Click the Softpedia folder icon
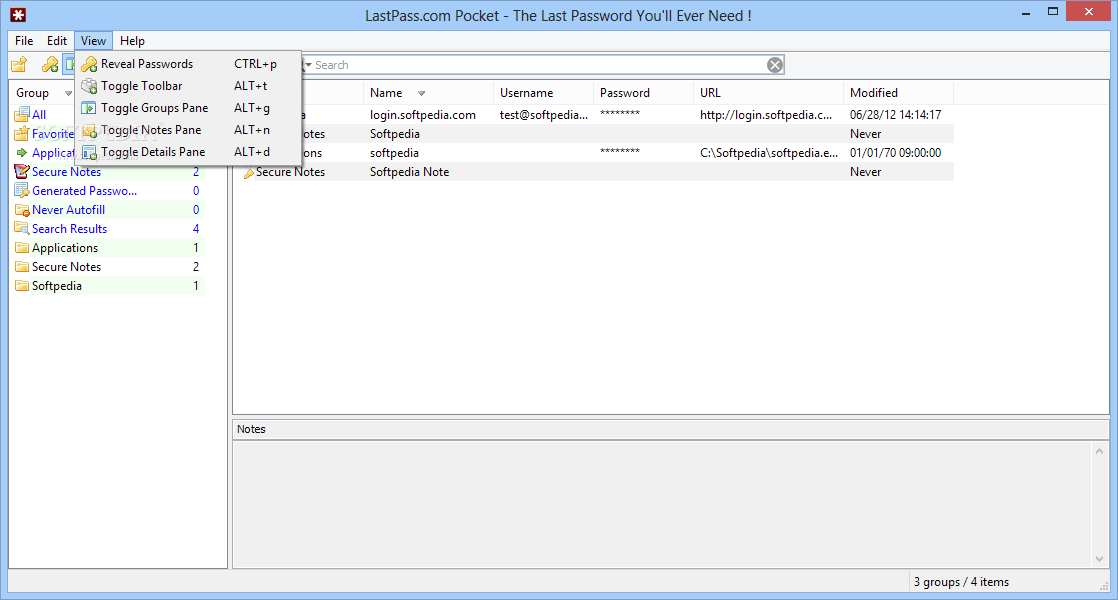The height and width of the screenshot is (600, 1118). (22, 286)
